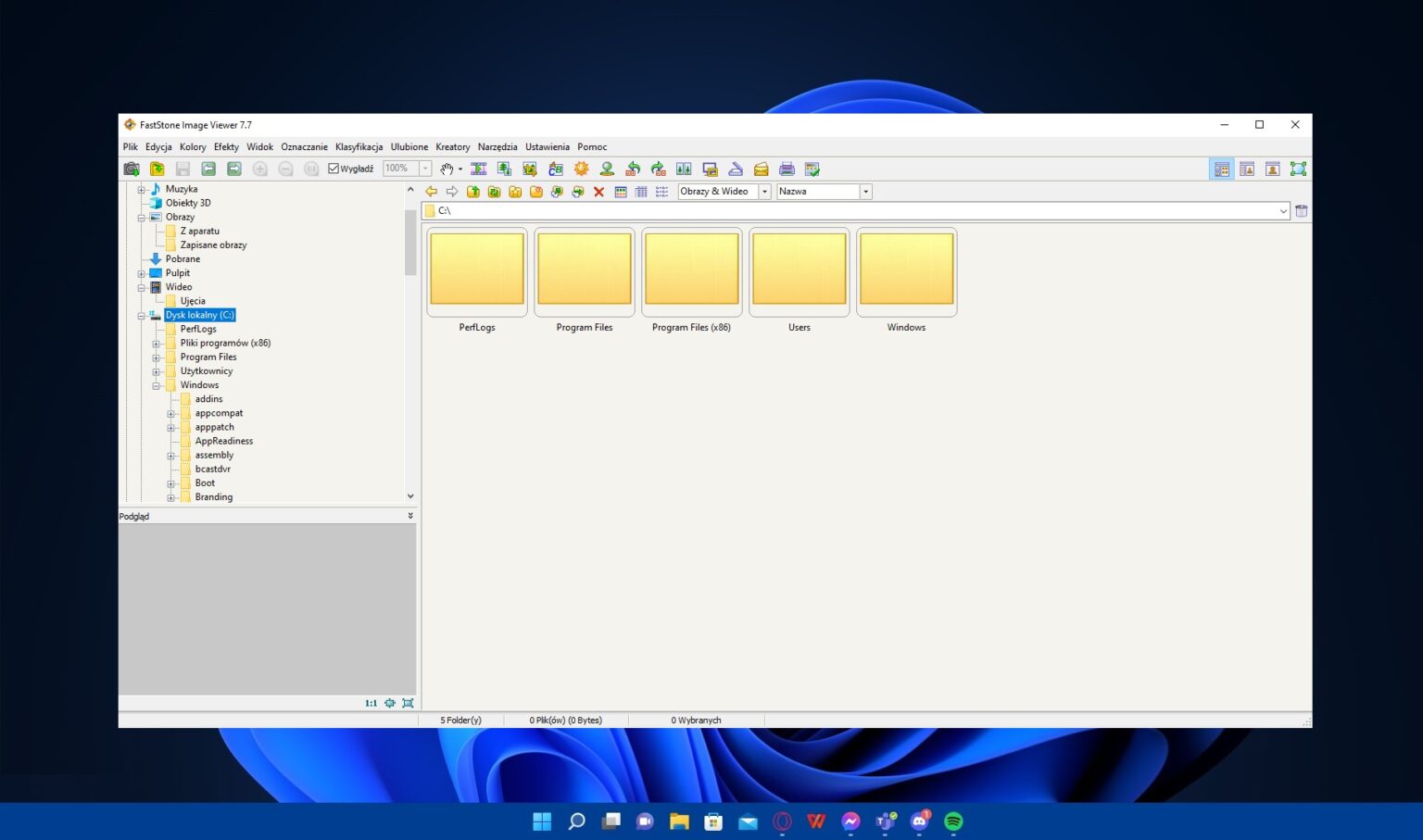Viewport: 1423px width, 840px height.
Task: Switch to the Efekty menu
Action: point(225,146)
